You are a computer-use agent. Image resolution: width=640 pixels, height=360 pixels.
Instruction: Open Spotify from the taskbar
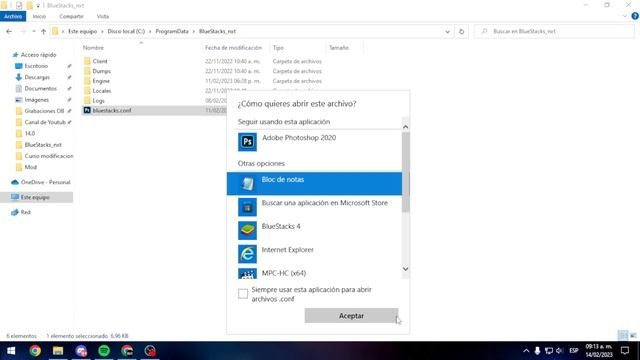click(x=104, y=351)
